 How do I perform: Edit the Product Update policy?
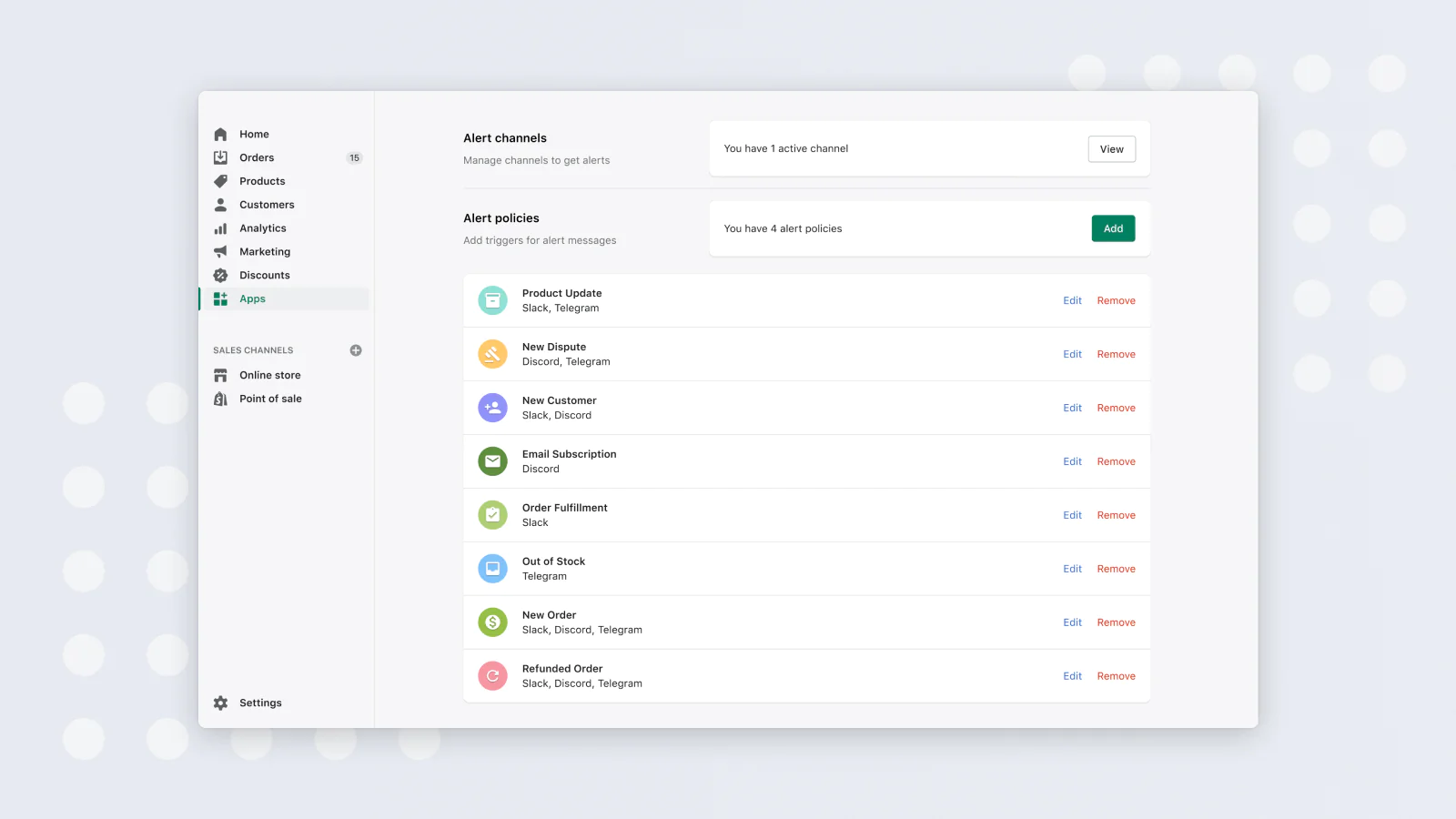[x=1072, y=300]
